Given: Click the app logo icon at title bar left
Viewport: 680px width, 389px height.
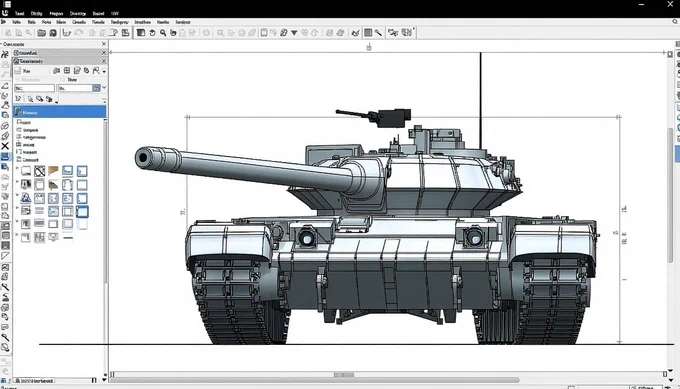Looking at the screenshot, I should [x=7, y=4].
